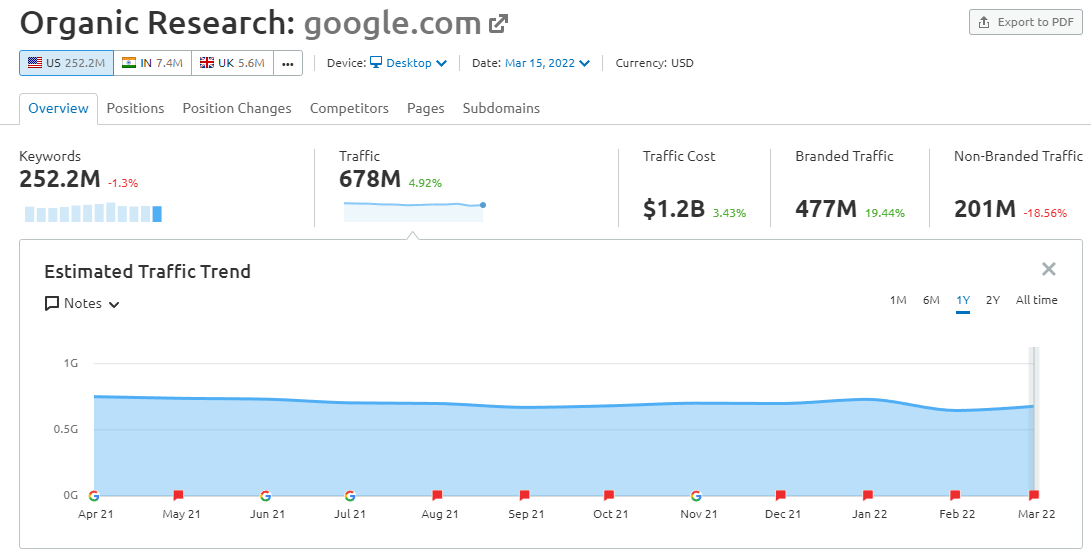The width and height of the screenshot is (1091, 555).
Task: Open the Device Desktop dropdown
Action: (x=408, y=63)
